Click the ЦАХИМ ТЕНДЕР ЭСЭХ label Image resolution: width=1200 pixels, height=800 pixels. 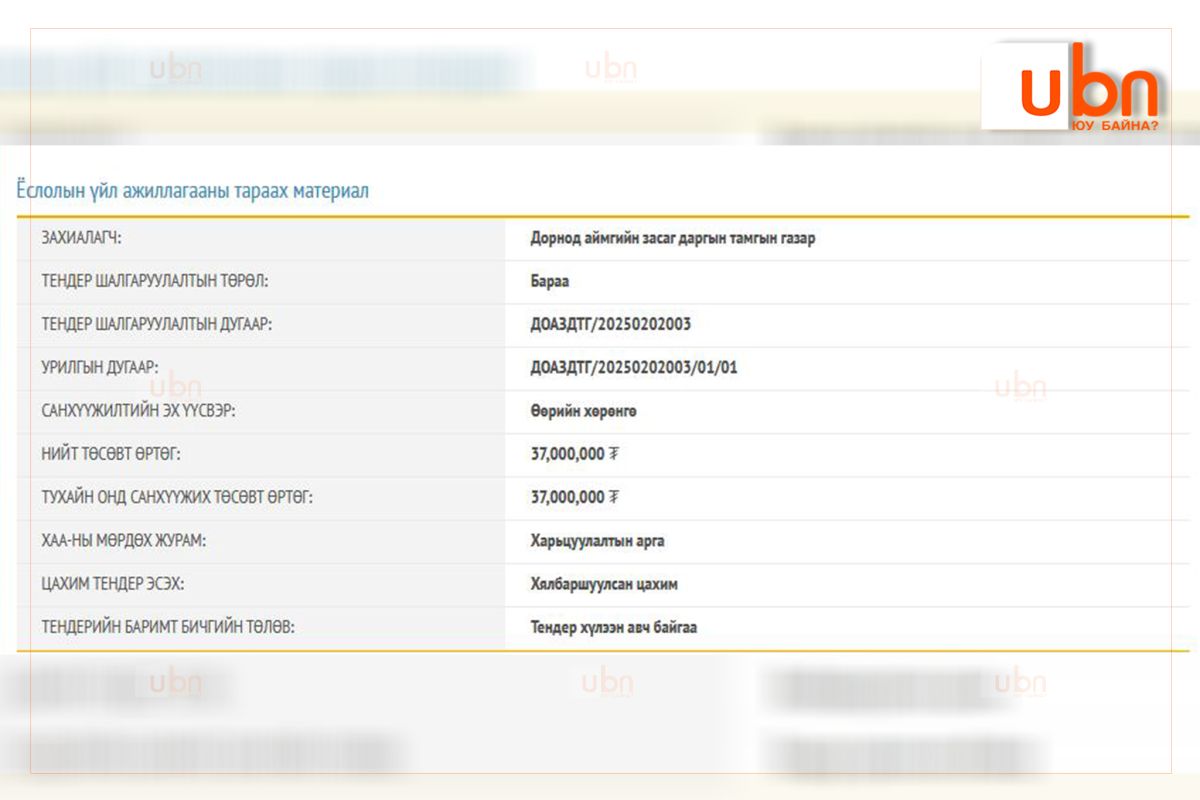click(x=112, y=584)
